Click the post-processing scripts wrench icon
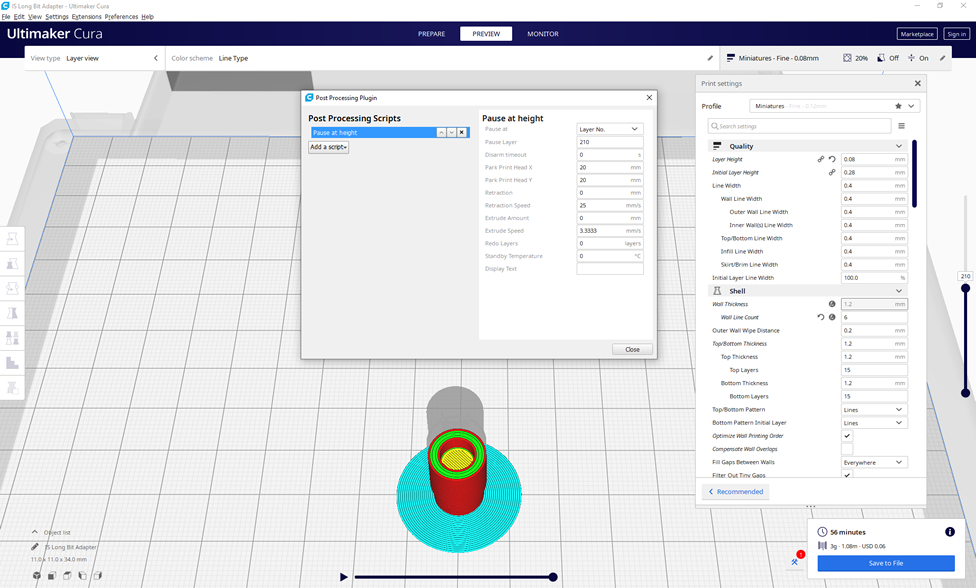The width and height of the screenshot is (976, 588). click(796, 562)
